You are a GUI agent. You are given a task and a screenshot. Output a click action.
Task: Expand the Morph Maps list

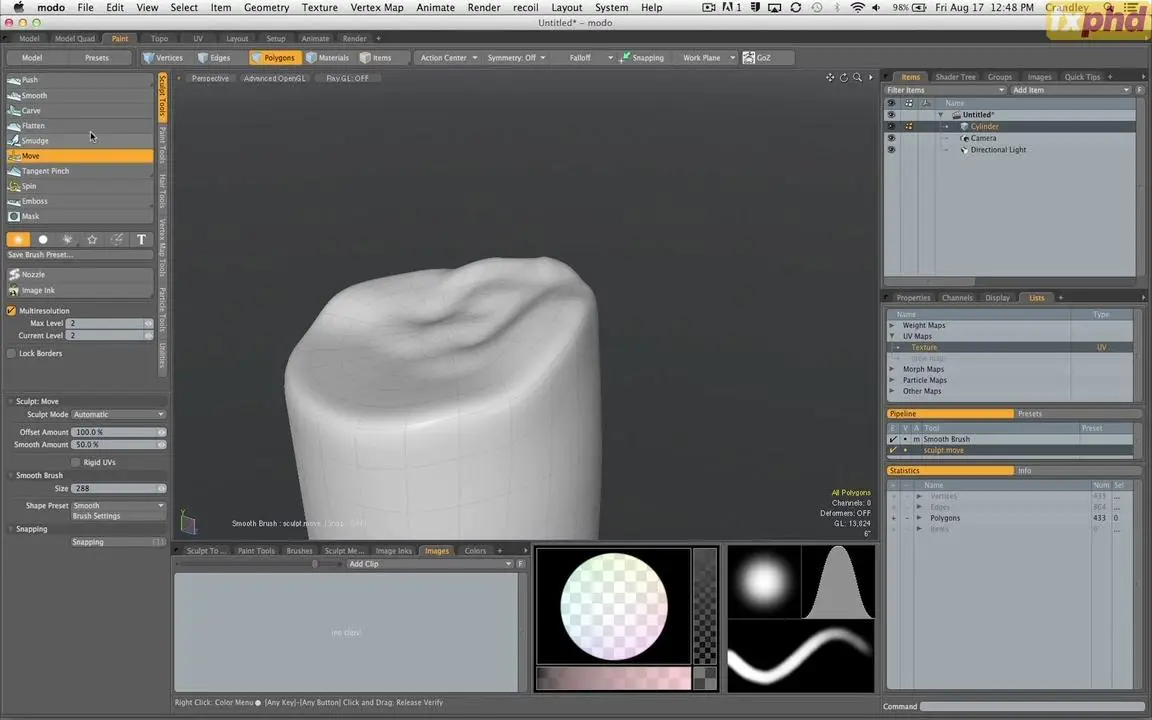click(x=892, y=370)
